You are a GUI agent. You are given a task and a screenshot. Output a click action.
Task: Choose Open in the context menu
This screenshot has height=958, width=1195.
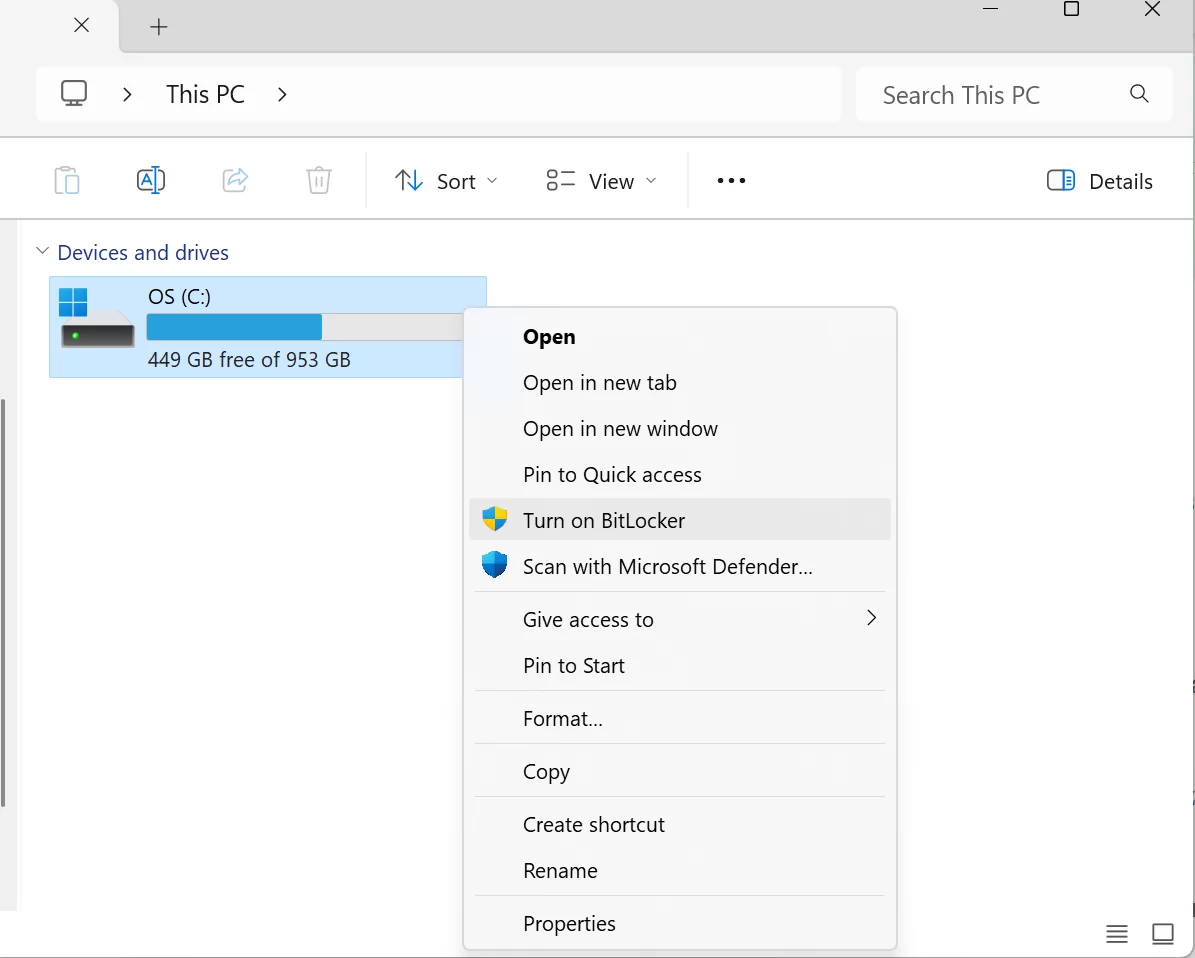(680, 337)
